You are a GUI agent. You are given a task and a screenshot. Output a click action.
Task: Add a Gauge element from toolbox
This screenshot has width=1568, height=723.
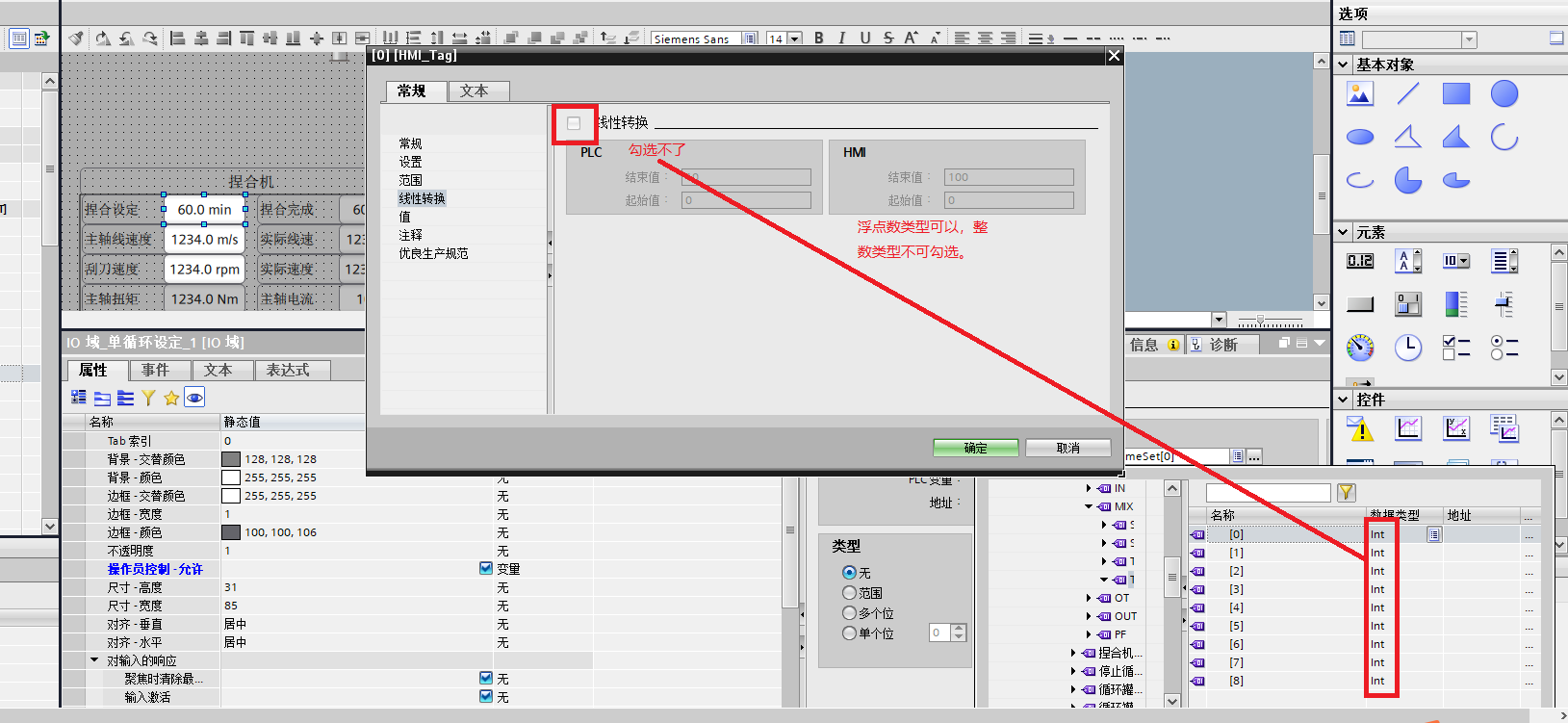pos(1359,348)
